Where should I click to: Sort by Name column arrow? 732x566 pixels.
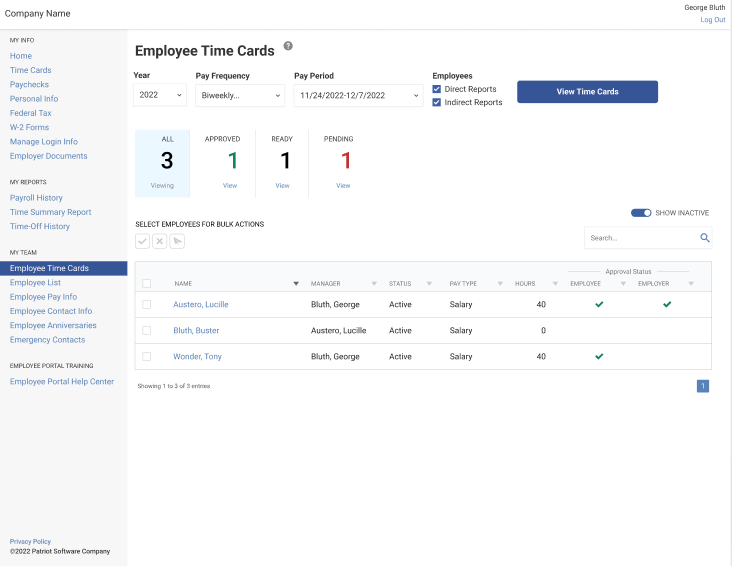(x=296, y=283)
